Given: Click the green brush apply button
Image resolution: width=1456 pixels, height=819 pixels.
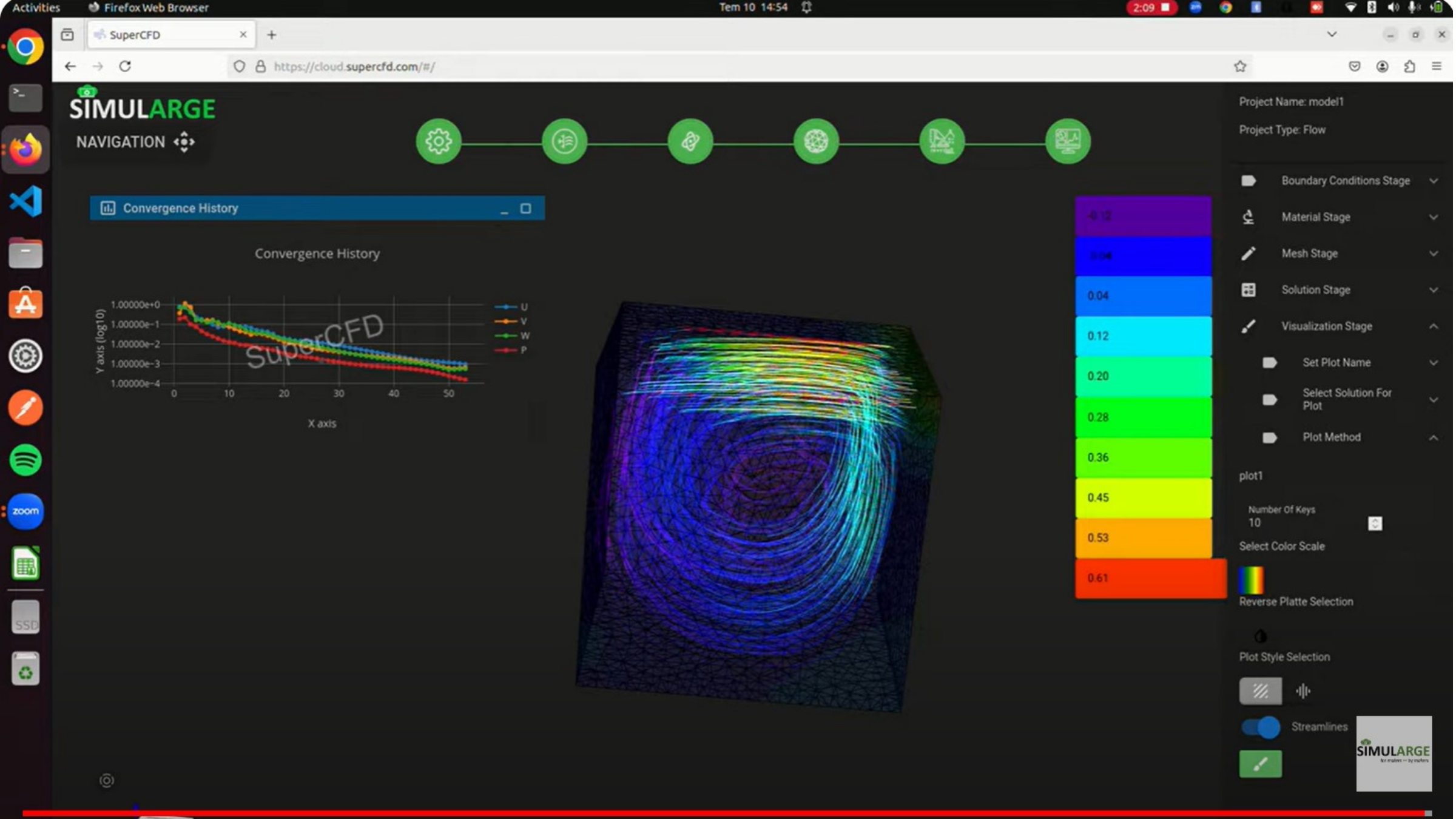Looking at the screenshot, I should click(1260, 764).
